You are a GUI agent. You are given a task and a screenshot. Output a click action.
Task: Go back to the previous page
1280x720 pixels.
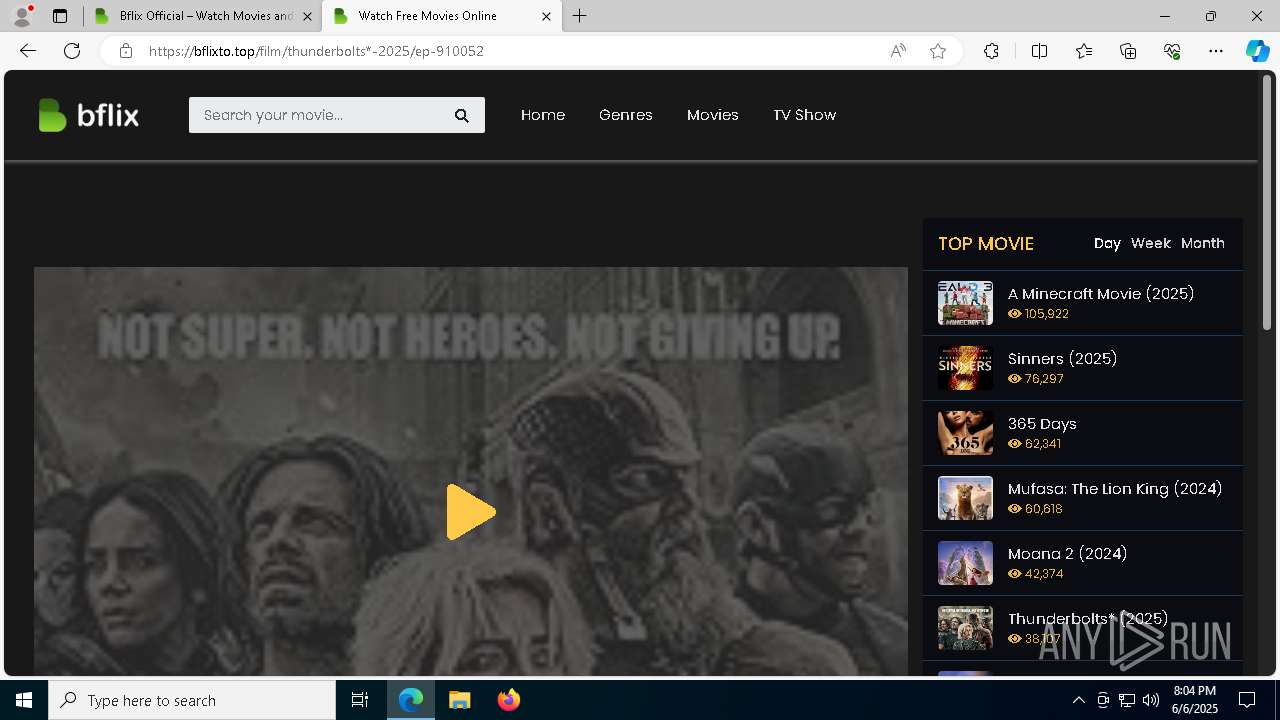click(28, 51)
